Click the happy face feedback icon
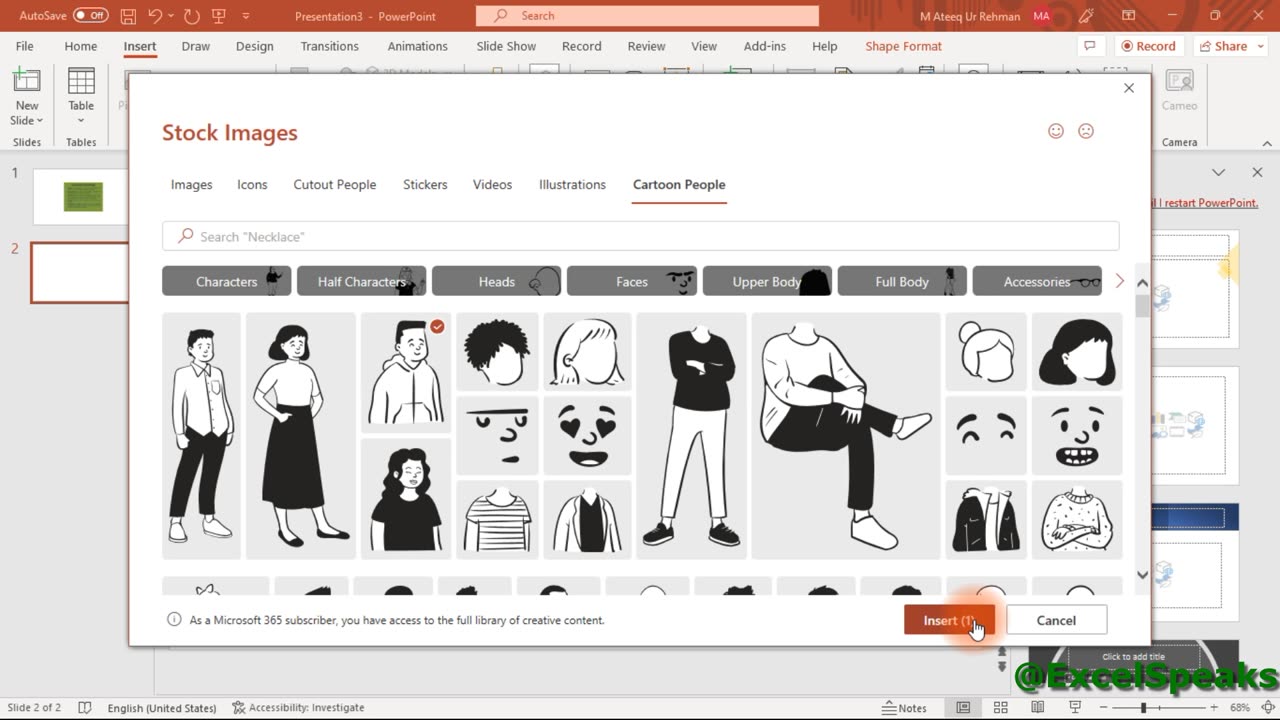 1055,131
